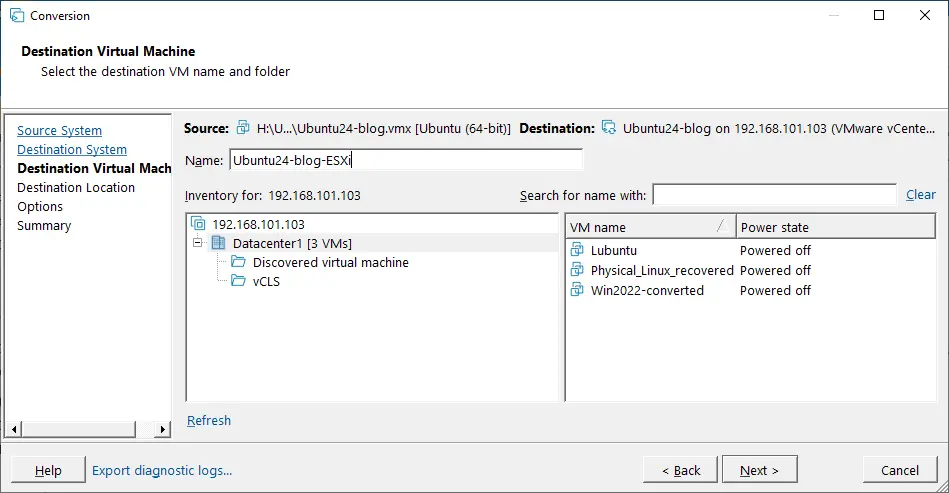Screen dimensions: 949x493
Task: Collapse the Datacenter1 tree node
Action: pyautogui.click(x=197, y=243)
